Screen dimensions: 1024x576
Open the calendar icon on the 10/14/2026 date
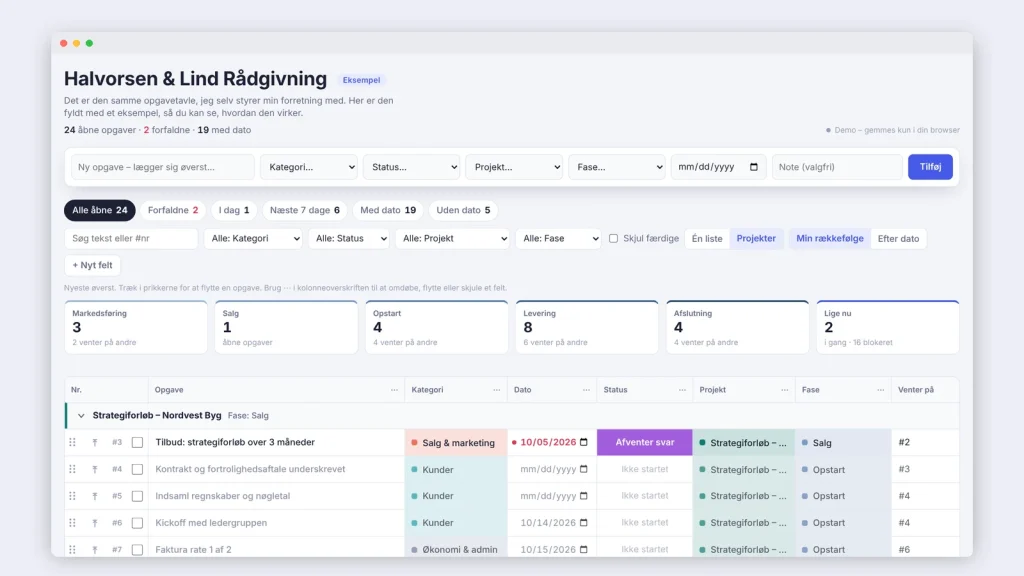(584, 522)
